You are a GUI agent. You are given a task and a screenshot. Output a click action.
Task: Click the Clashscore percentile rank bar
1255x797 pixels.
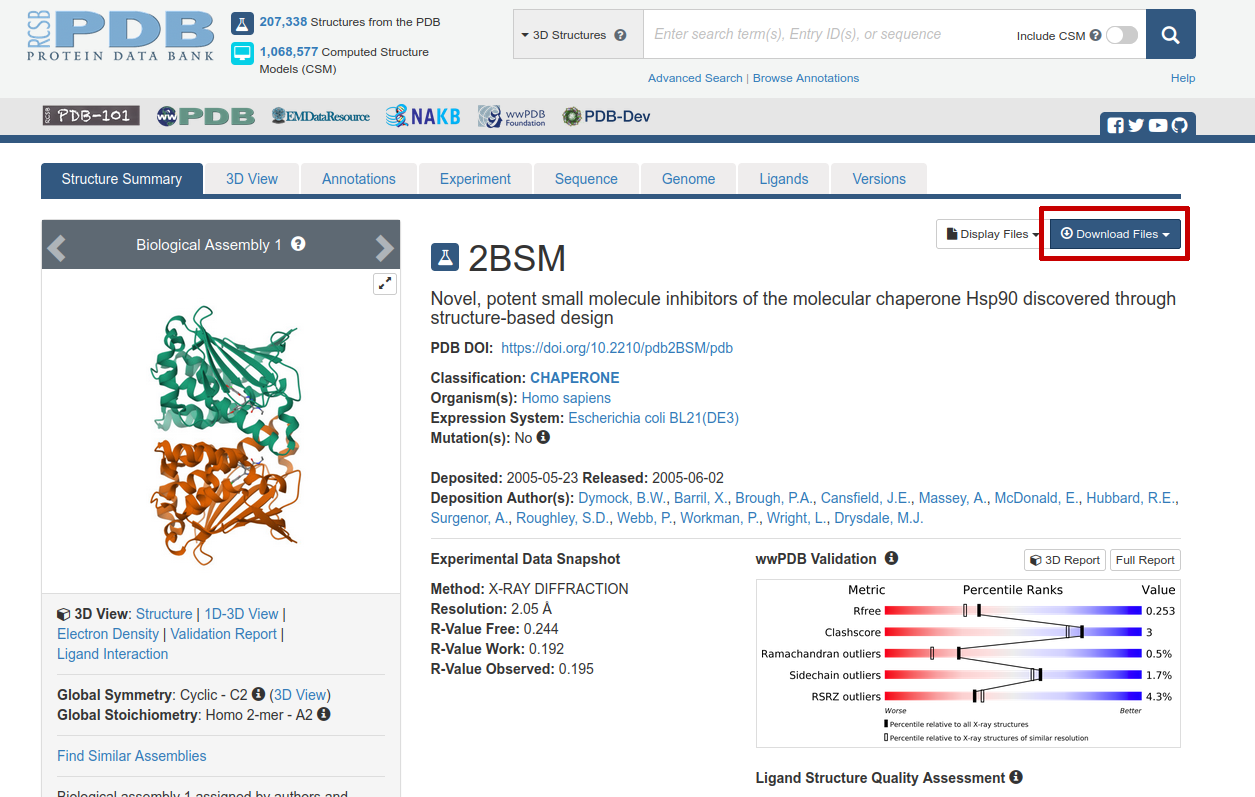click(1013, 632)
